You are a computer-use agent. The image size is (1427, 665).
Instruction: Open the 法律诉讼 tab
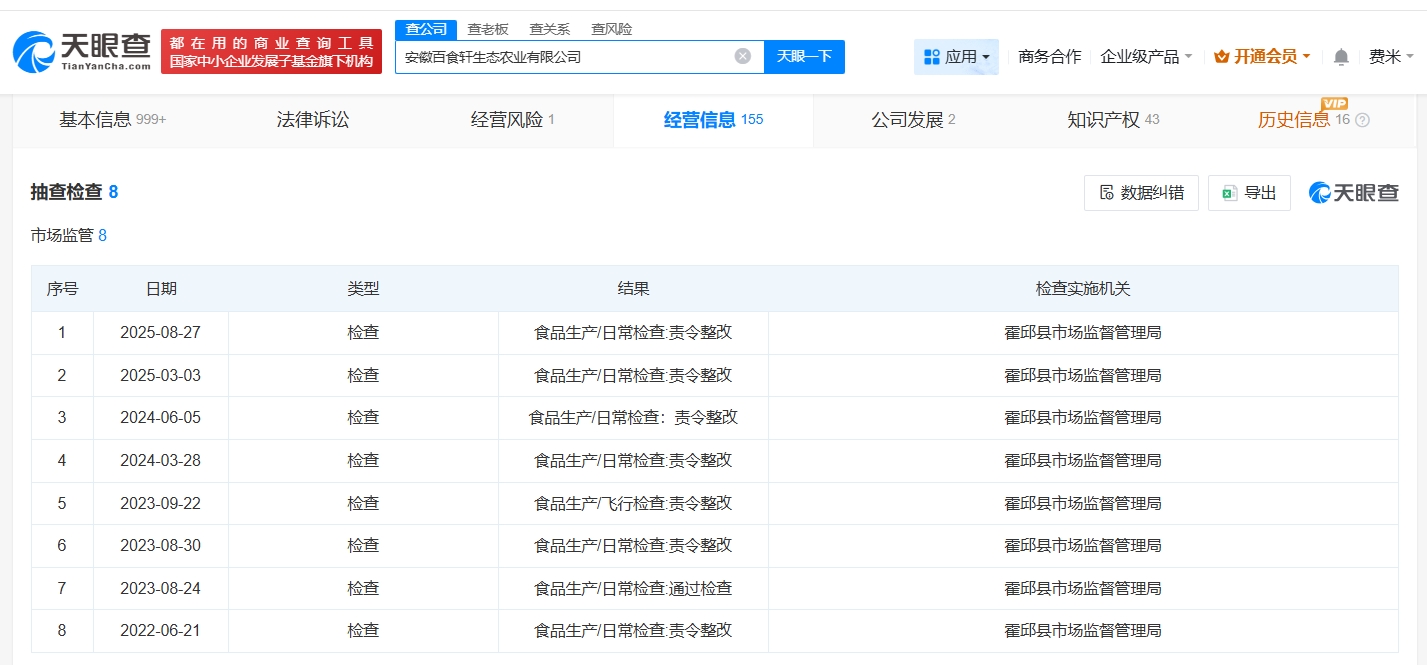313,120
